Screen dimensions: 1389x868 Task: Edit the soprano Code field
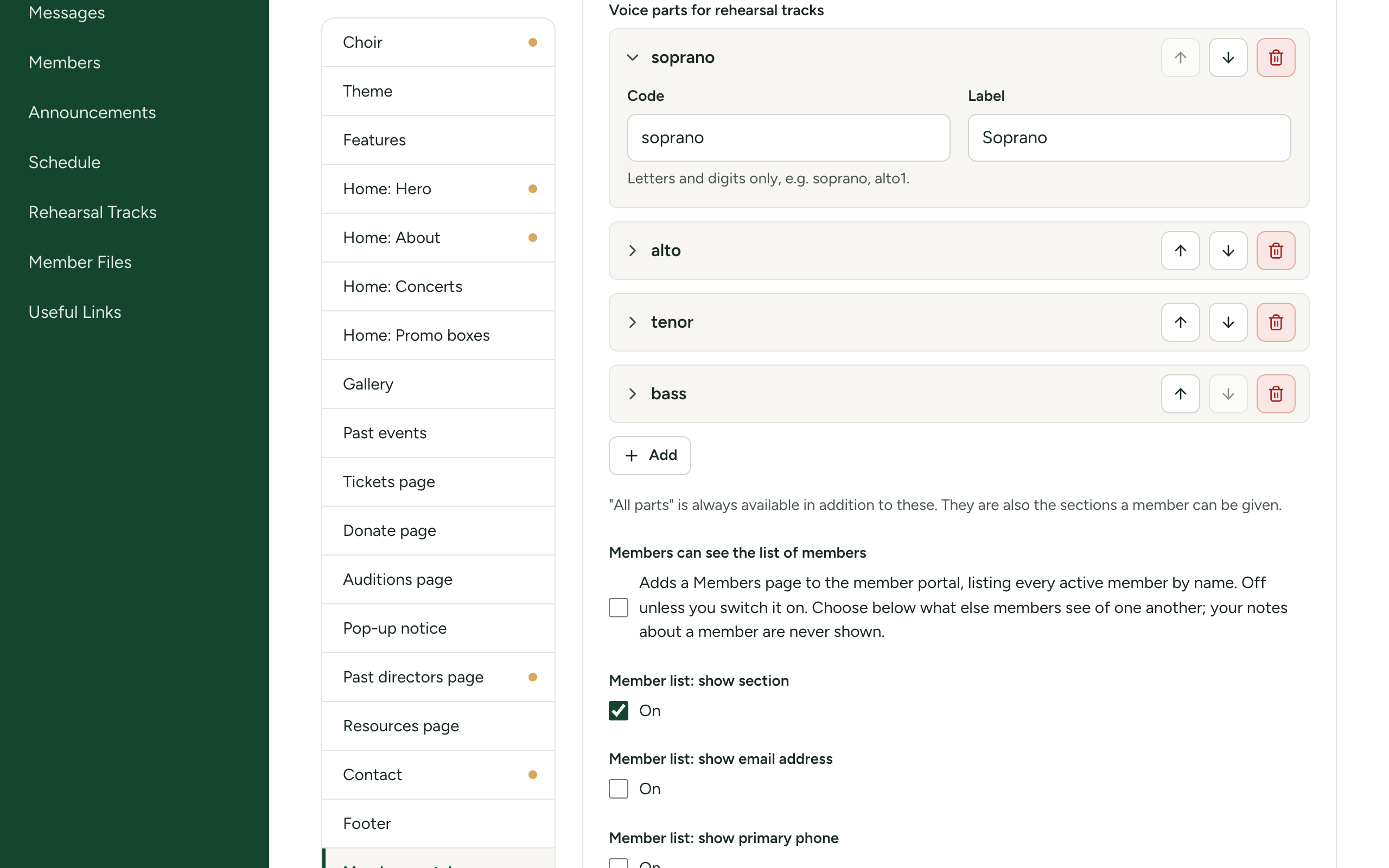coord(788,138)
